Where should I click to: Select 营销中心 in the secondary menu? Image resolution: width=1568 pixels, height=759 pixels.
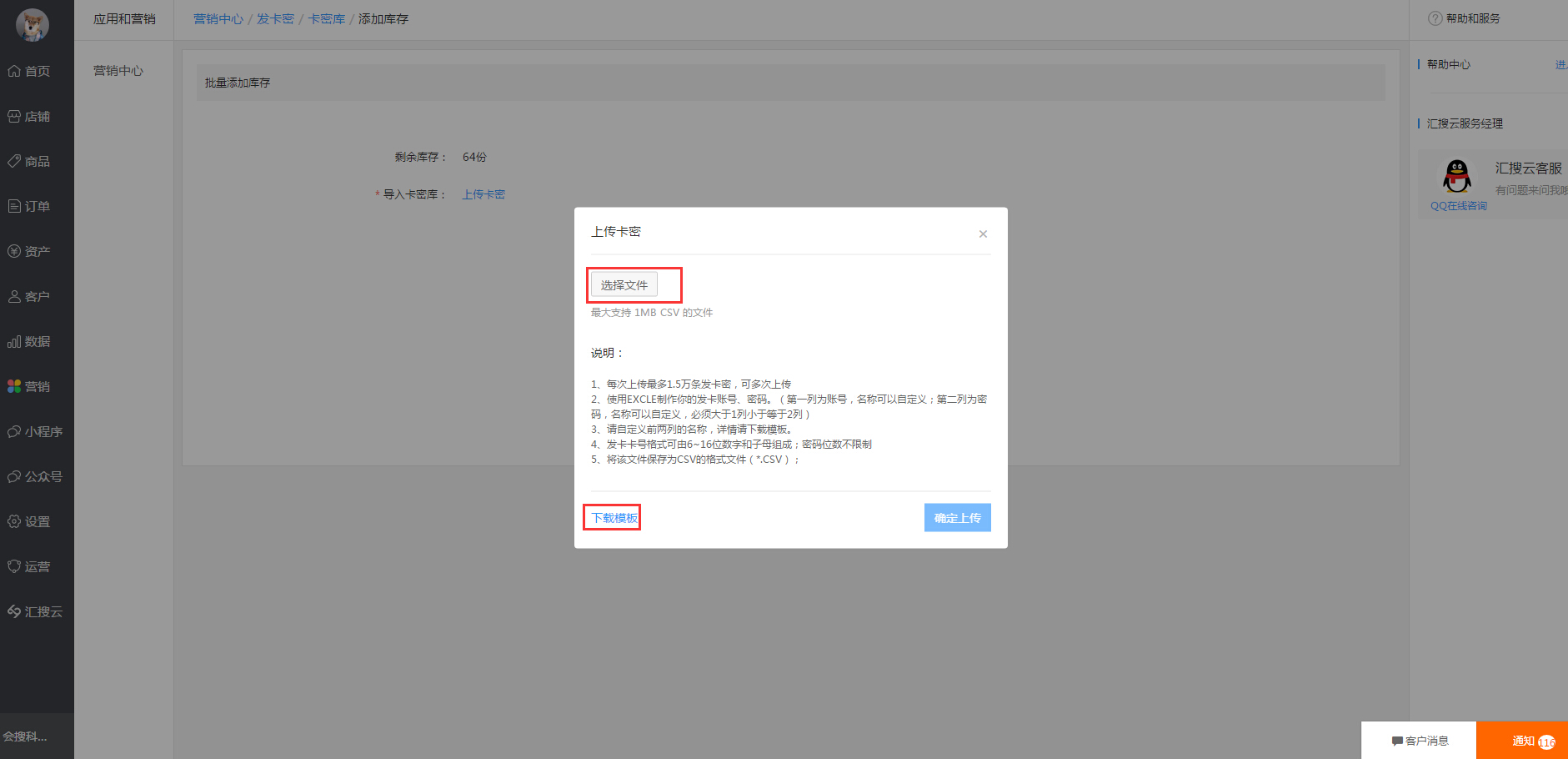[118, 71]
